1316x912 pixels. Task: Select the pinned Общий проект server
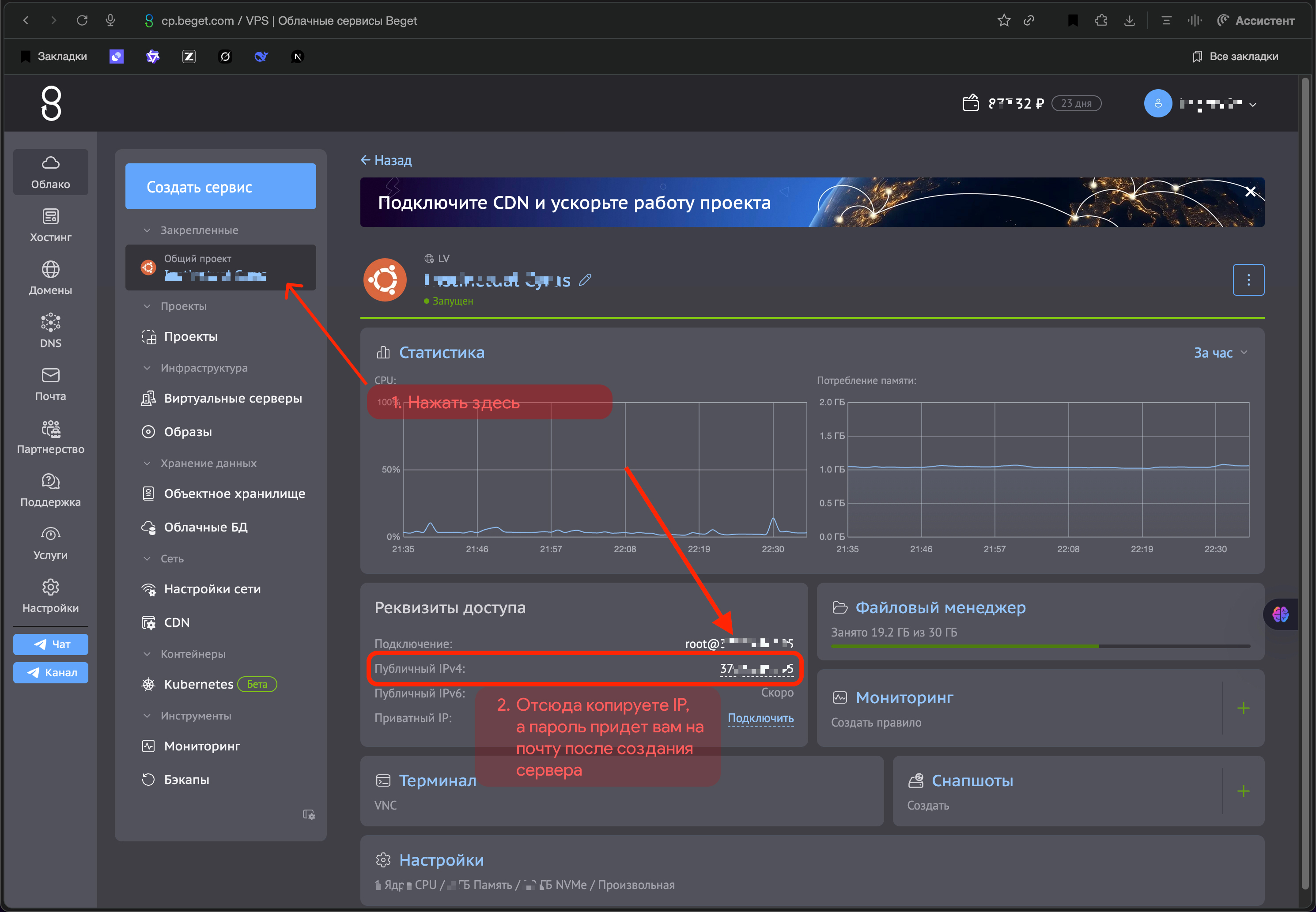click(x=221, y=268)
